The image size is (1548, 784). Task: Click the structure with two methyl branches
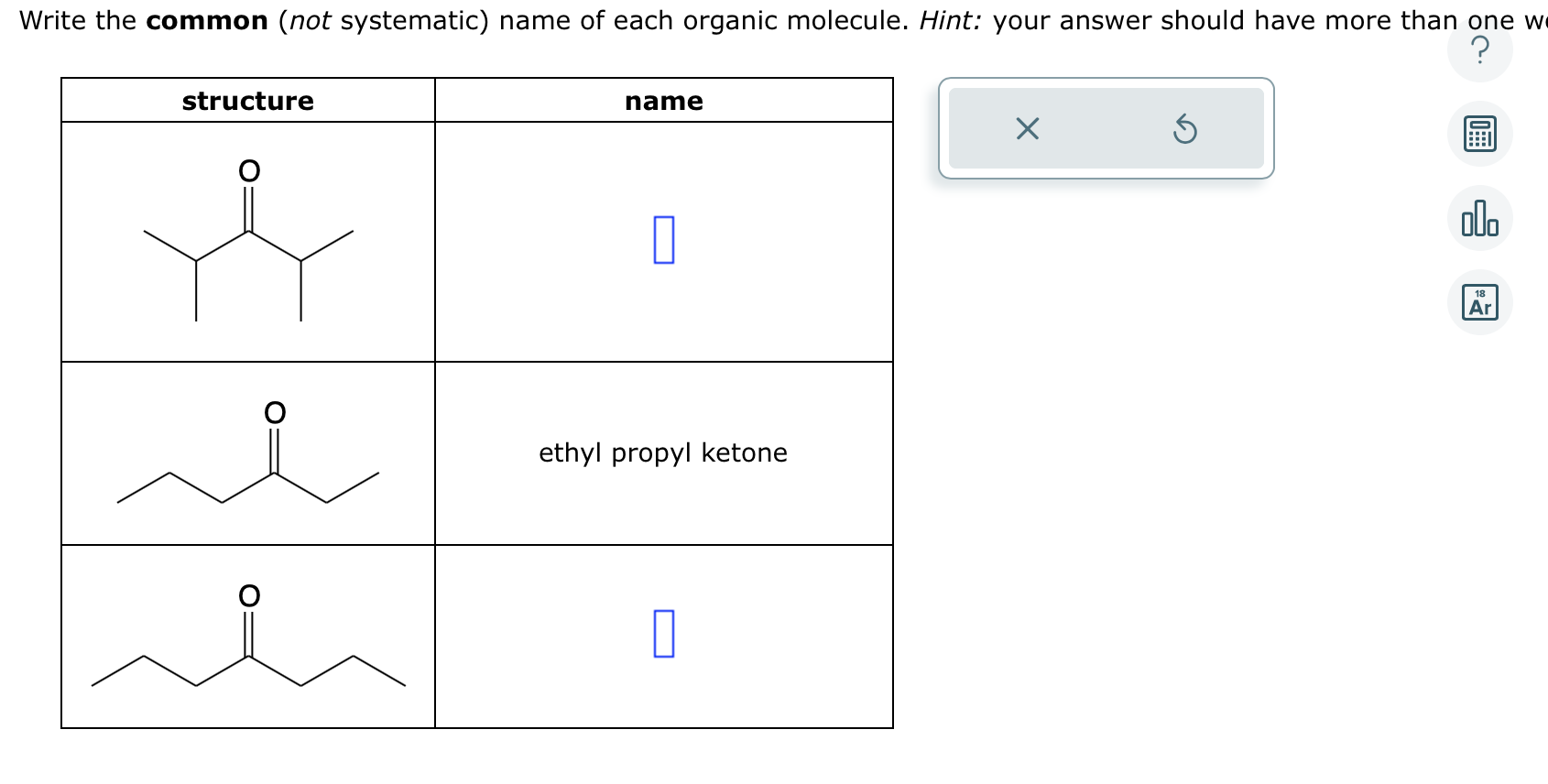(247, 243)
